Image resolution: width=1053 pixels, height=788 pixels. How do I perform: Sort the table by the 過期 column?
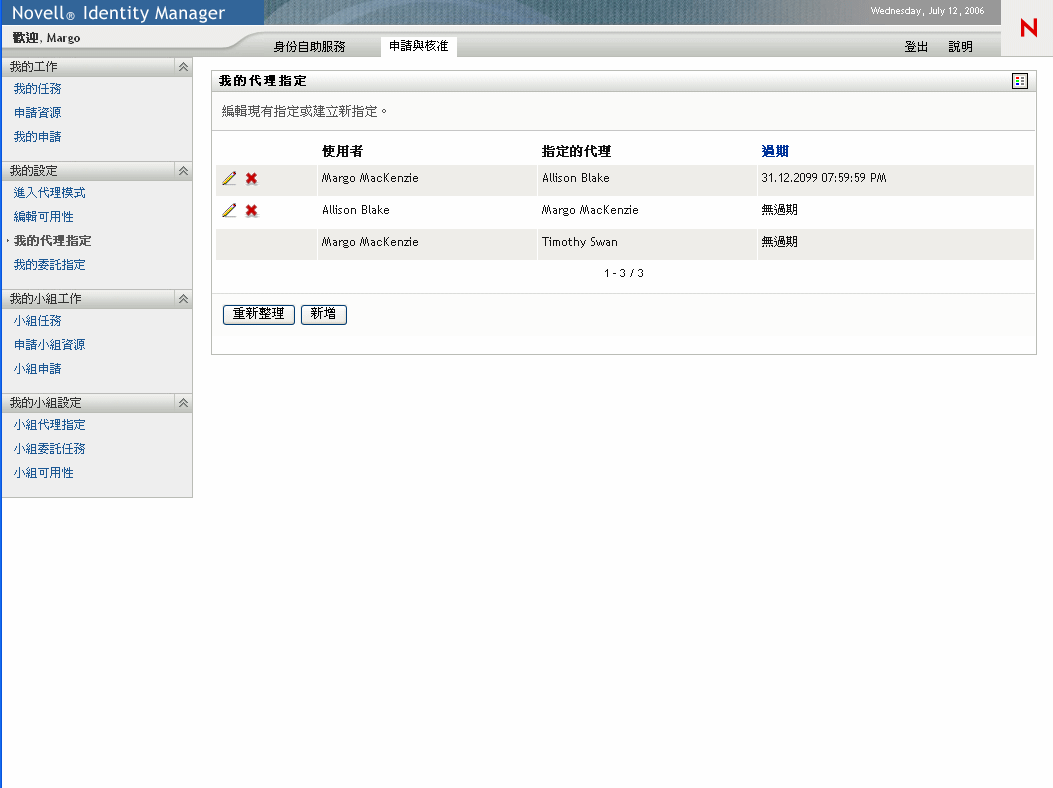pyautogui.click(x=775, y=151)
